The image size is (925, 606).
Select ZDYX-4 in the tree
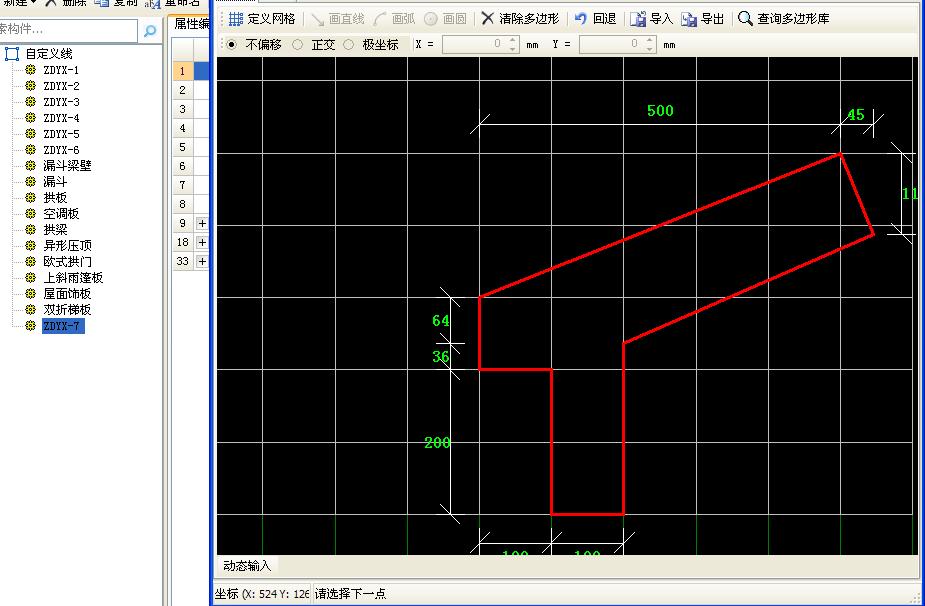(x=61, y=118)
